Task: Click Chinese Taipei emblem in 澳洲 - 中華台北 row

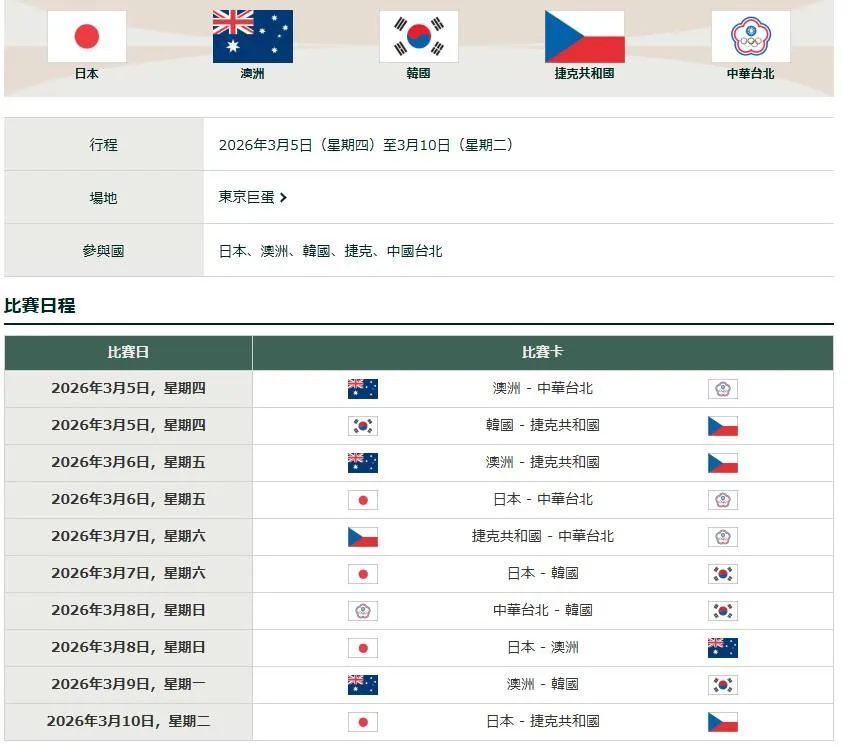Action: pyautogui.click(x=723, y=389)
